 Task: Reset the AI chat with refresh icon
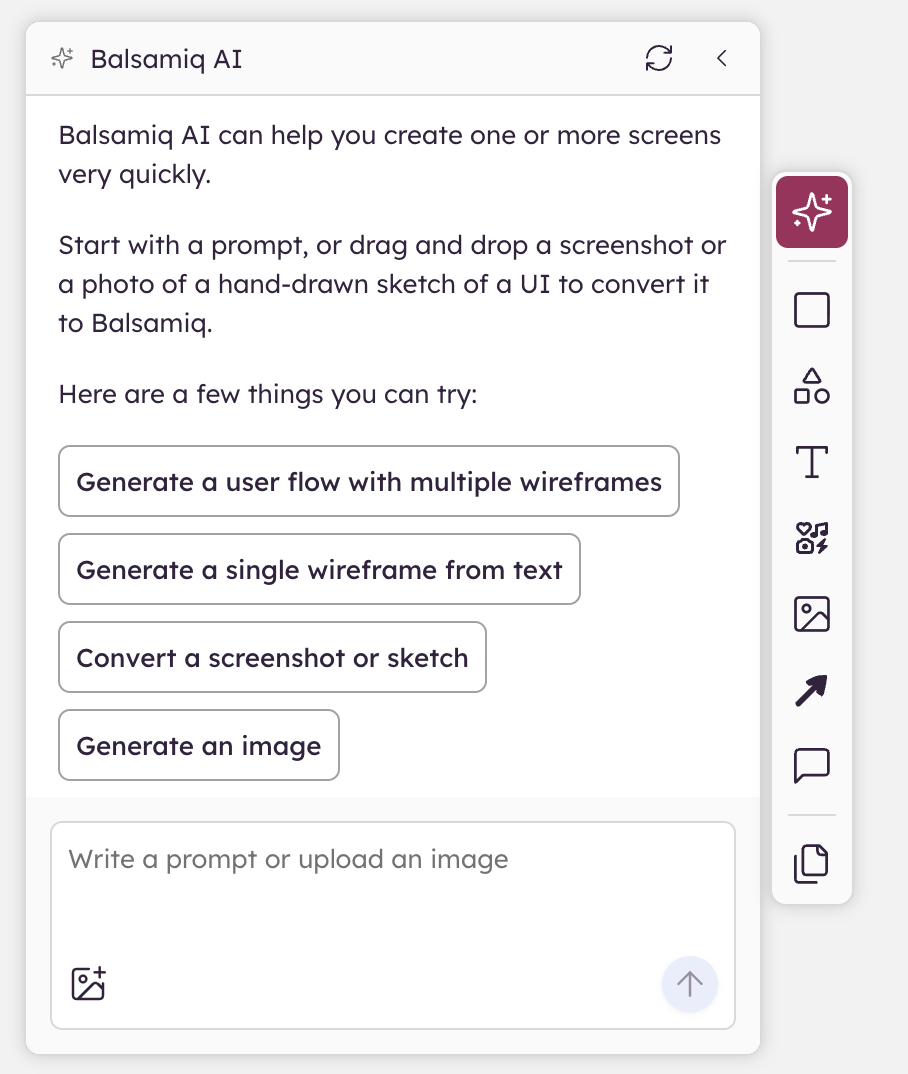pyautogui.click(x=659, y=58)
